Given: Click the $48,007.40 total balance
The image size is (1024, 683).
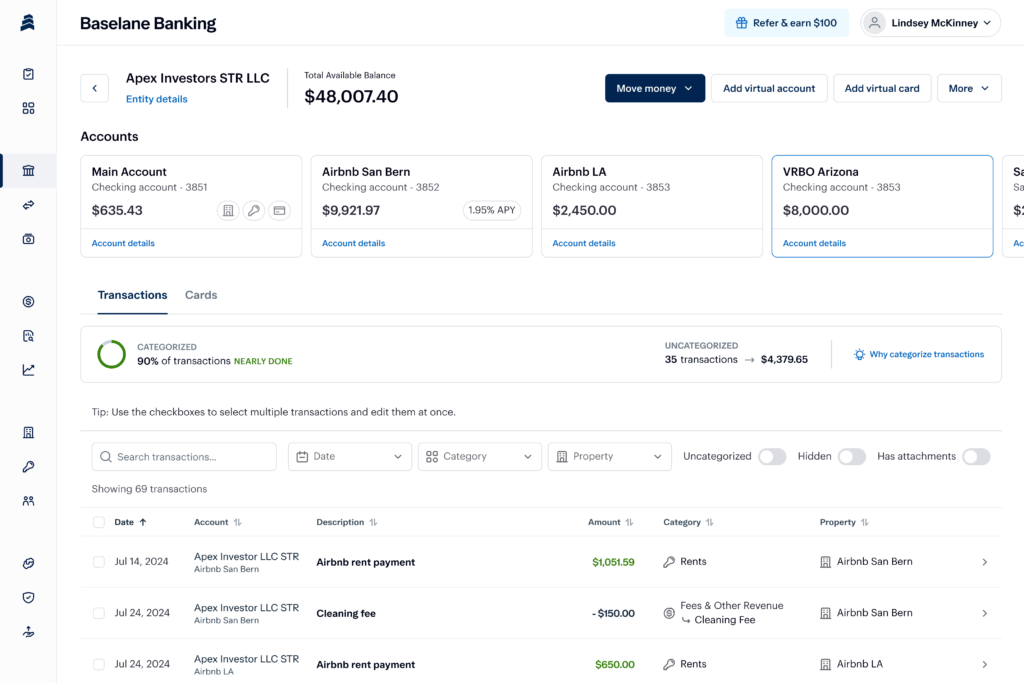Looking at the screenshot, I should pos(351,97).
